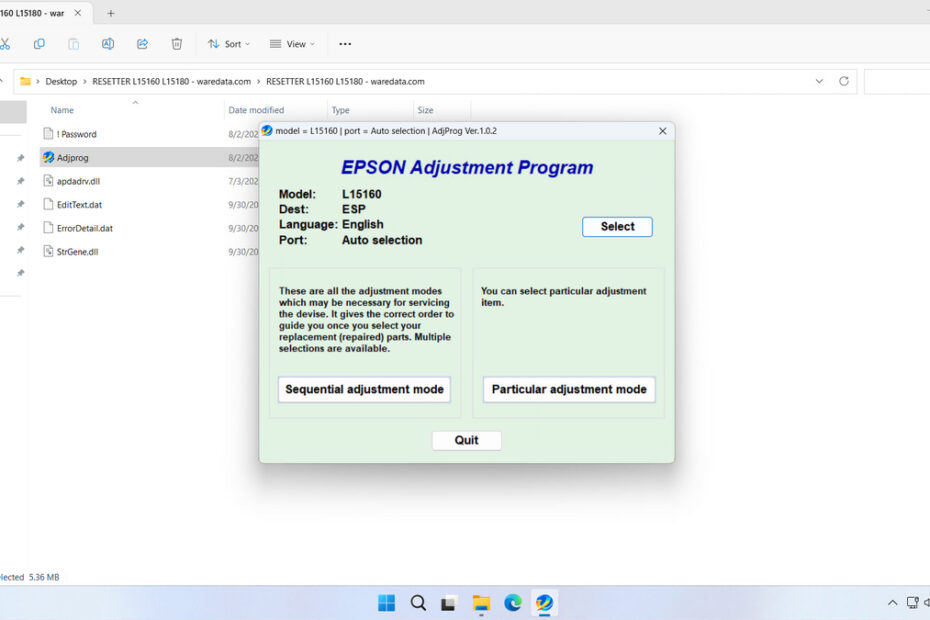Open Task View in taskbar
Screen dimensions: 930x620
coord(448,603)
